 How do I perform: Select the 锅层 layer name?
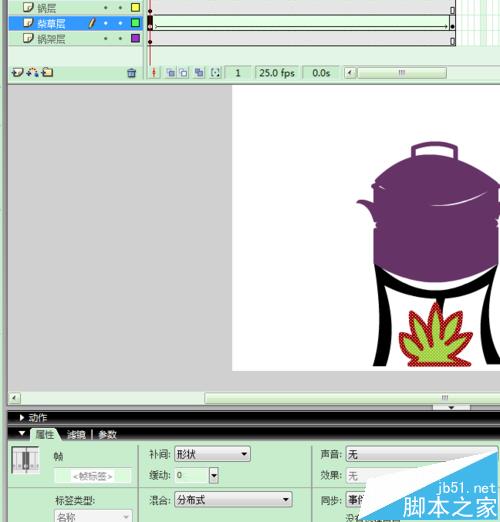click(47, 8)
